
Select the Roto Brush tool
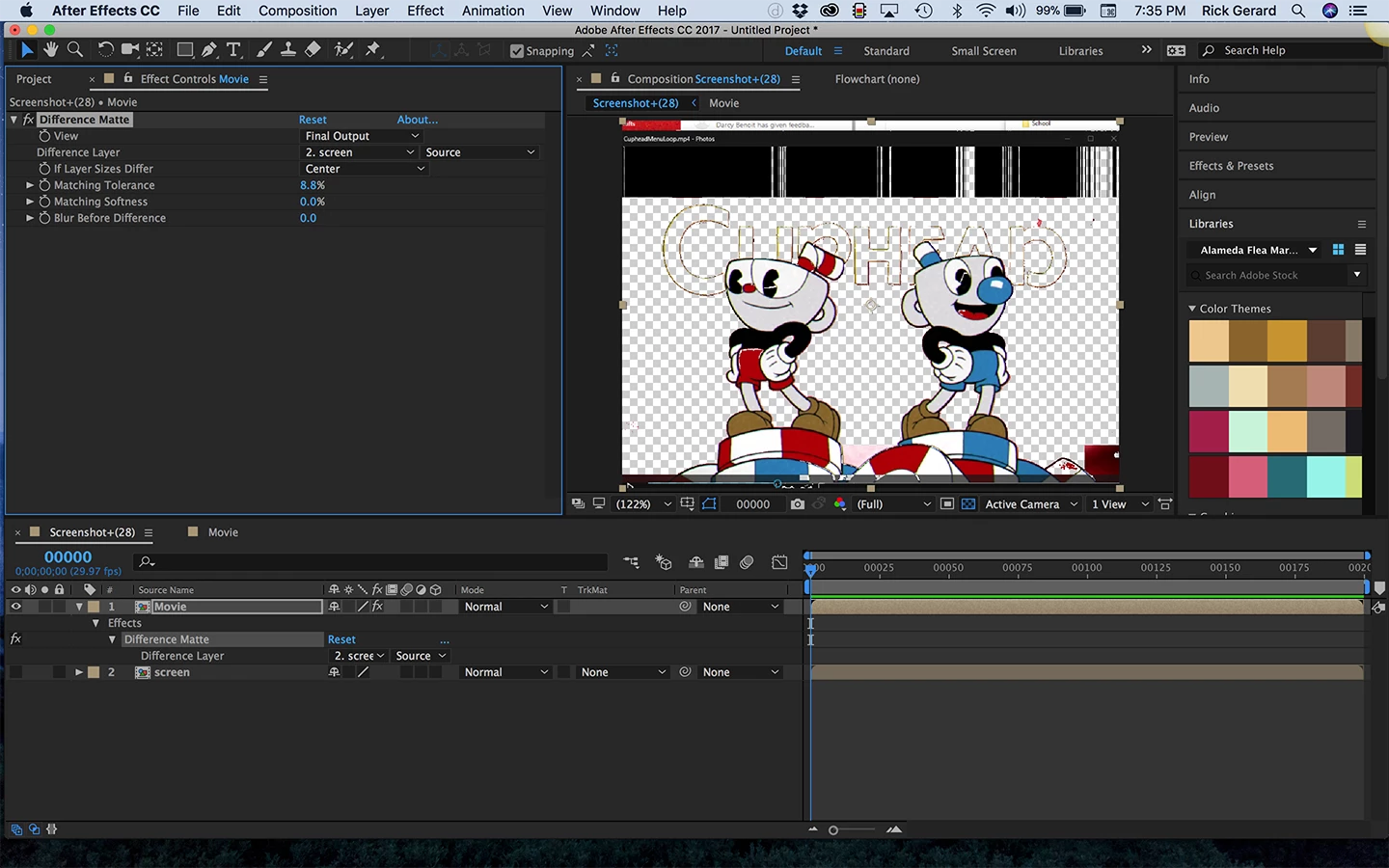342,50
